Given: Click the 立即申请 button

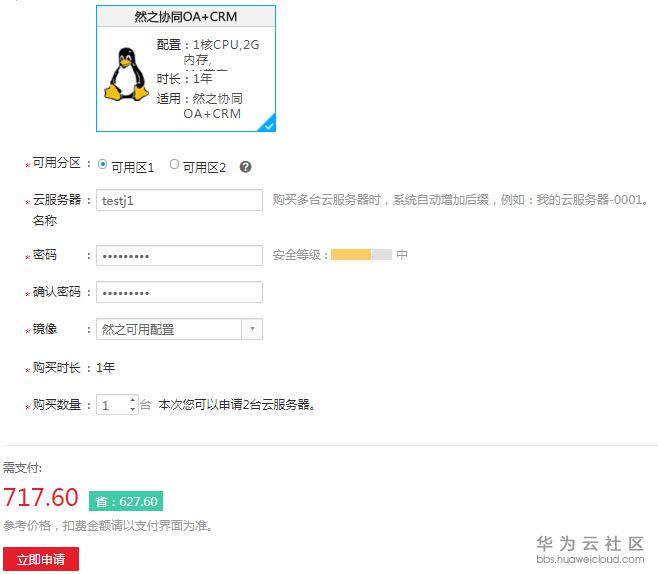Looking at the screenshot, I should [41, 559].
